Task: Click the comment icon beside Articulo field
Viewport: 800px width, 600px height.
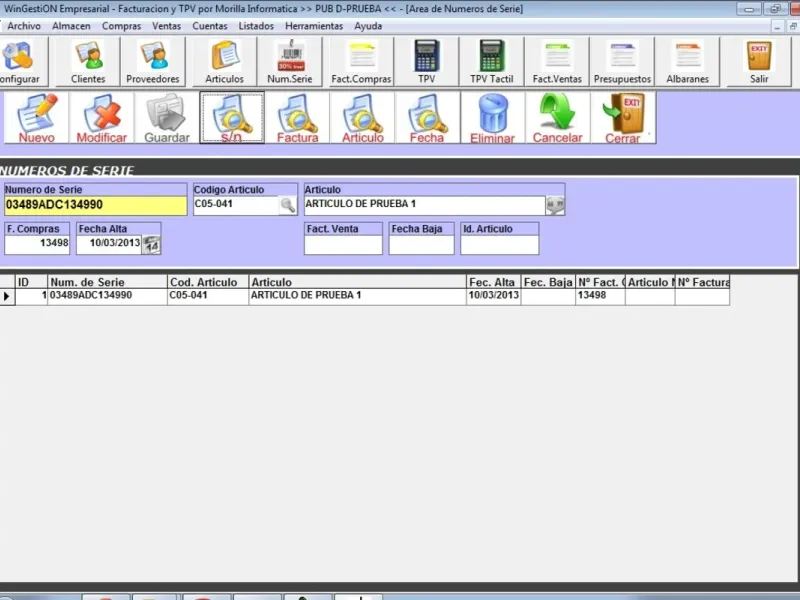Action: tap(555, 205)
